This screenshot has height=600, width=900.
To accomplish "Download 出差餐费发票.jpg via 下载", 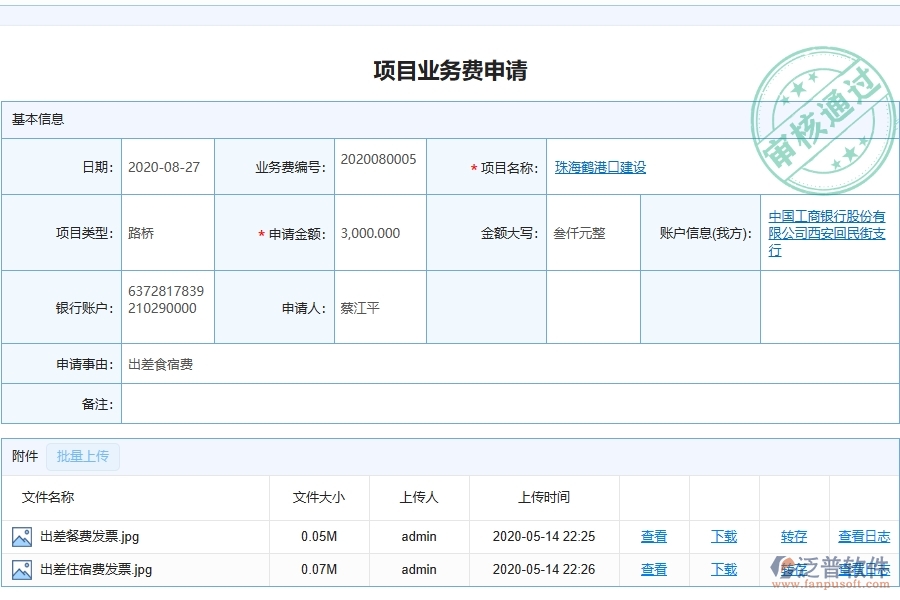I will [x=723, y=536].
